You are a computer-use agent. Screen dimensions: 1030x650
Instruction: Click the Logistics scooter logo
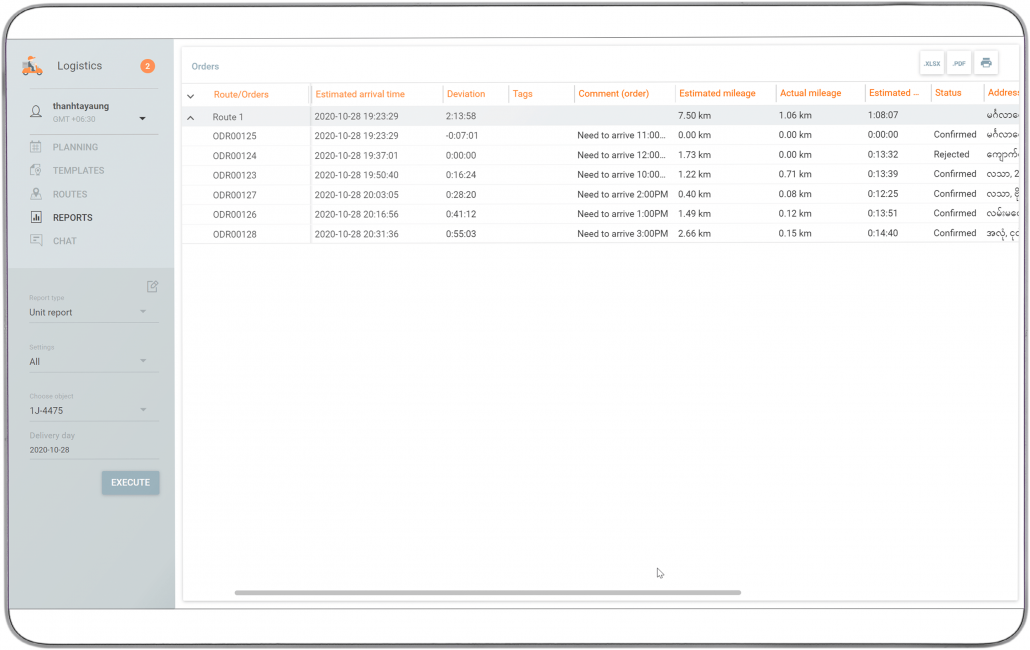point(32,65)
